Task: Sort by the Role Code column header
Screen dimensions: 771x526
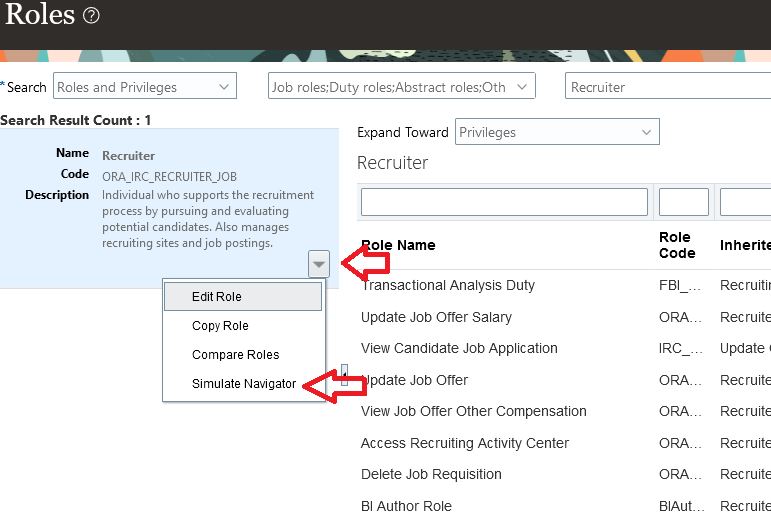Action: (677, 245)
